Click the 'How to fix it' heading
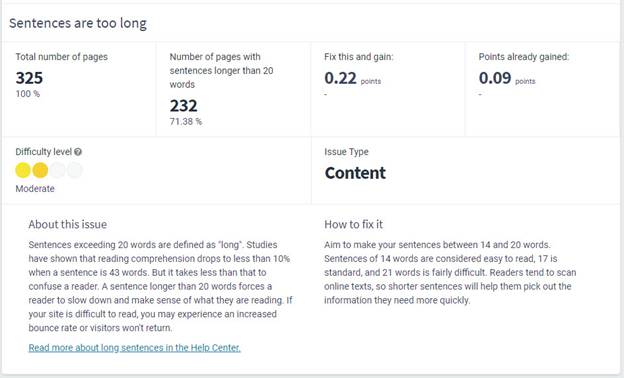 pyautogui.click(x=353, y=224)
